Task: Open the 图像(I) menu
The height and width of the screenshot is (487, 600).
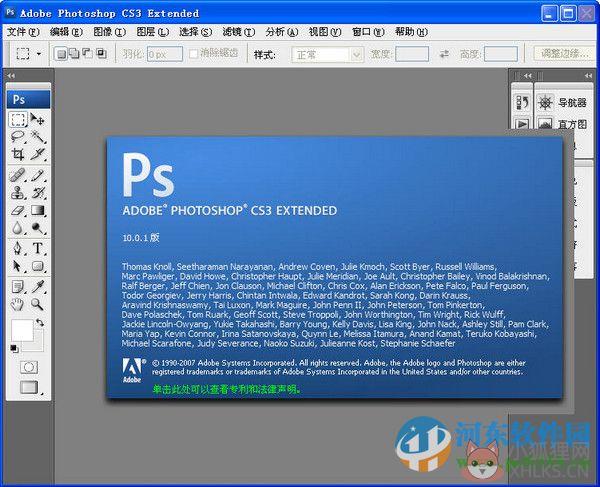Action: click(109, 32)
